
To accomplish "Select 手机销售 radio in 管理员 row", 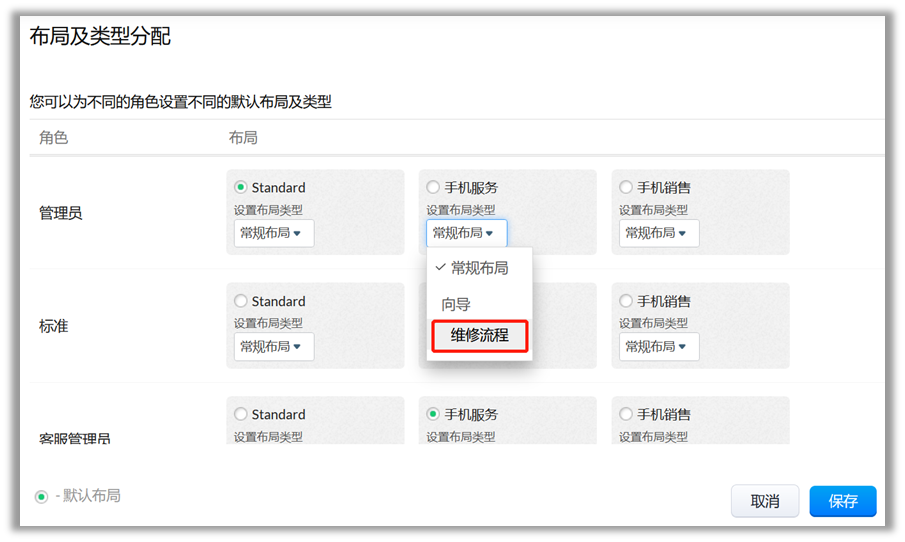I will pos(626,187).
